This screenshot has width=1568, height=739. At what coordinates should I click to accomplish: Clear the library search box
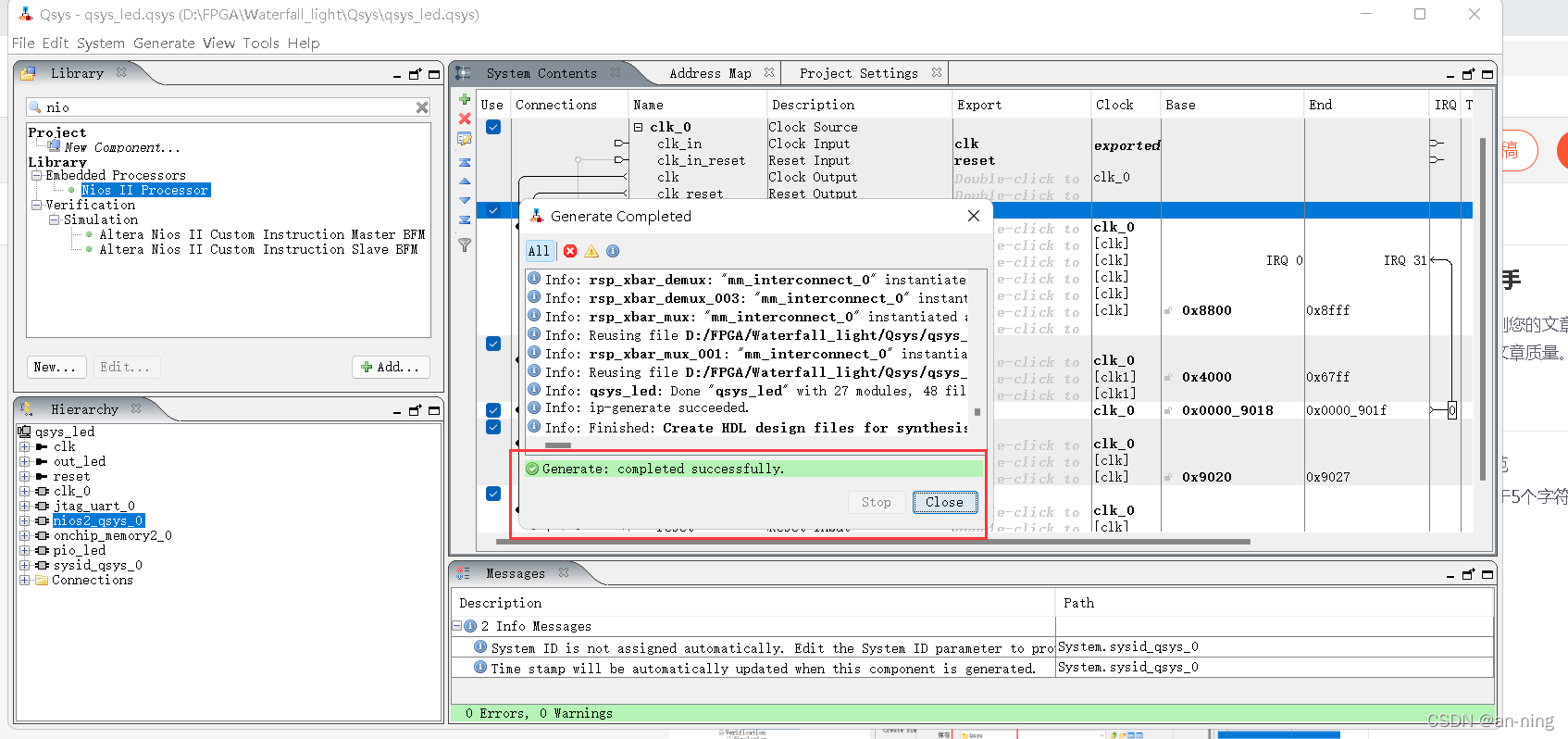422,107
